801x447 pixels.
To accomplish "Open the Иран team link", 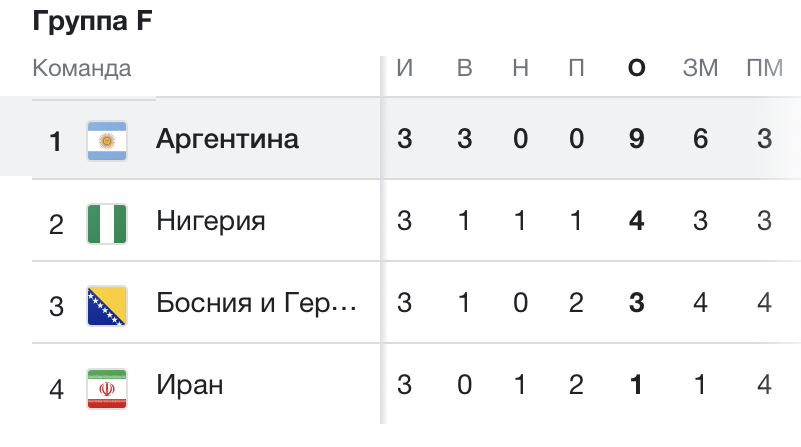I will 190,385.
